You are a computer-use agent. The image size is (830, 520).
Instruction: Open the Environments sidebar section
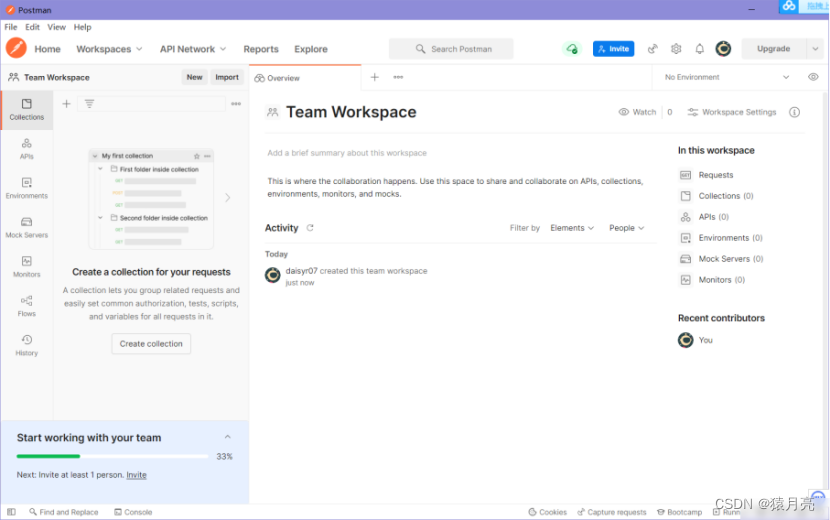coord(26,188)
